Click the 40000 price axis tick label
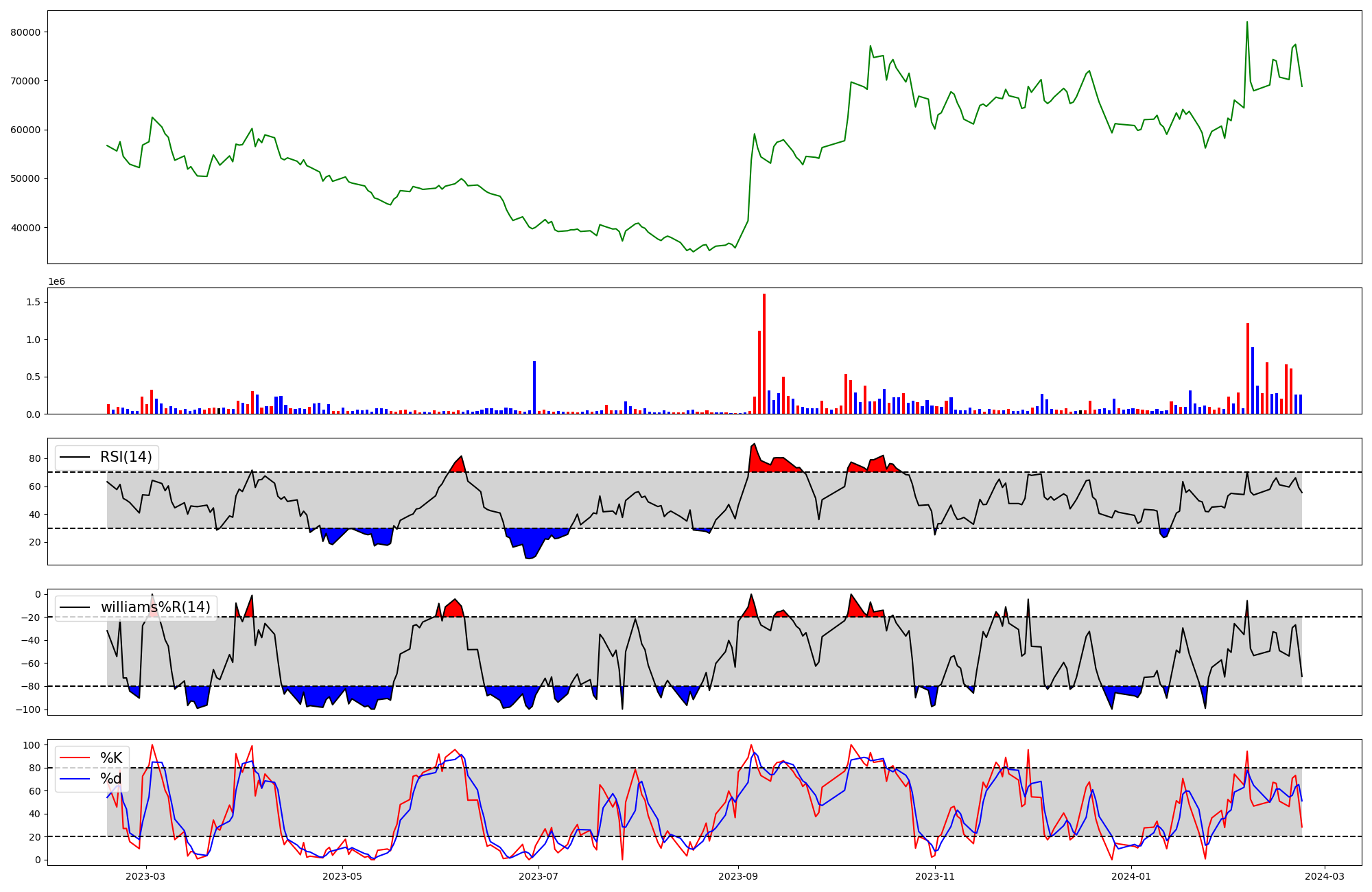The width and height of the screenshot is (1372, 892). (x=25, y=228)
